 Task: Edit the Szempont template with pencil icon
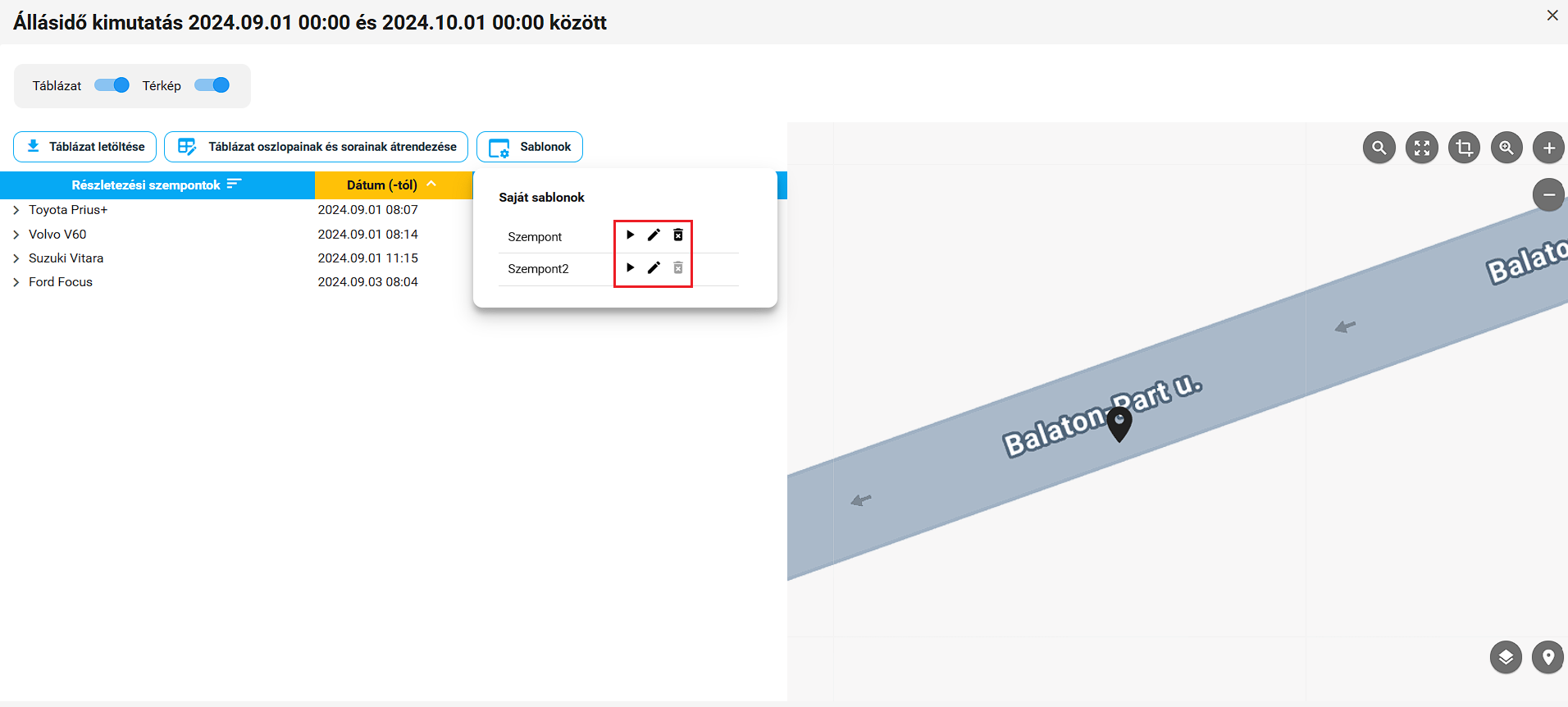(x=654, y=235)
